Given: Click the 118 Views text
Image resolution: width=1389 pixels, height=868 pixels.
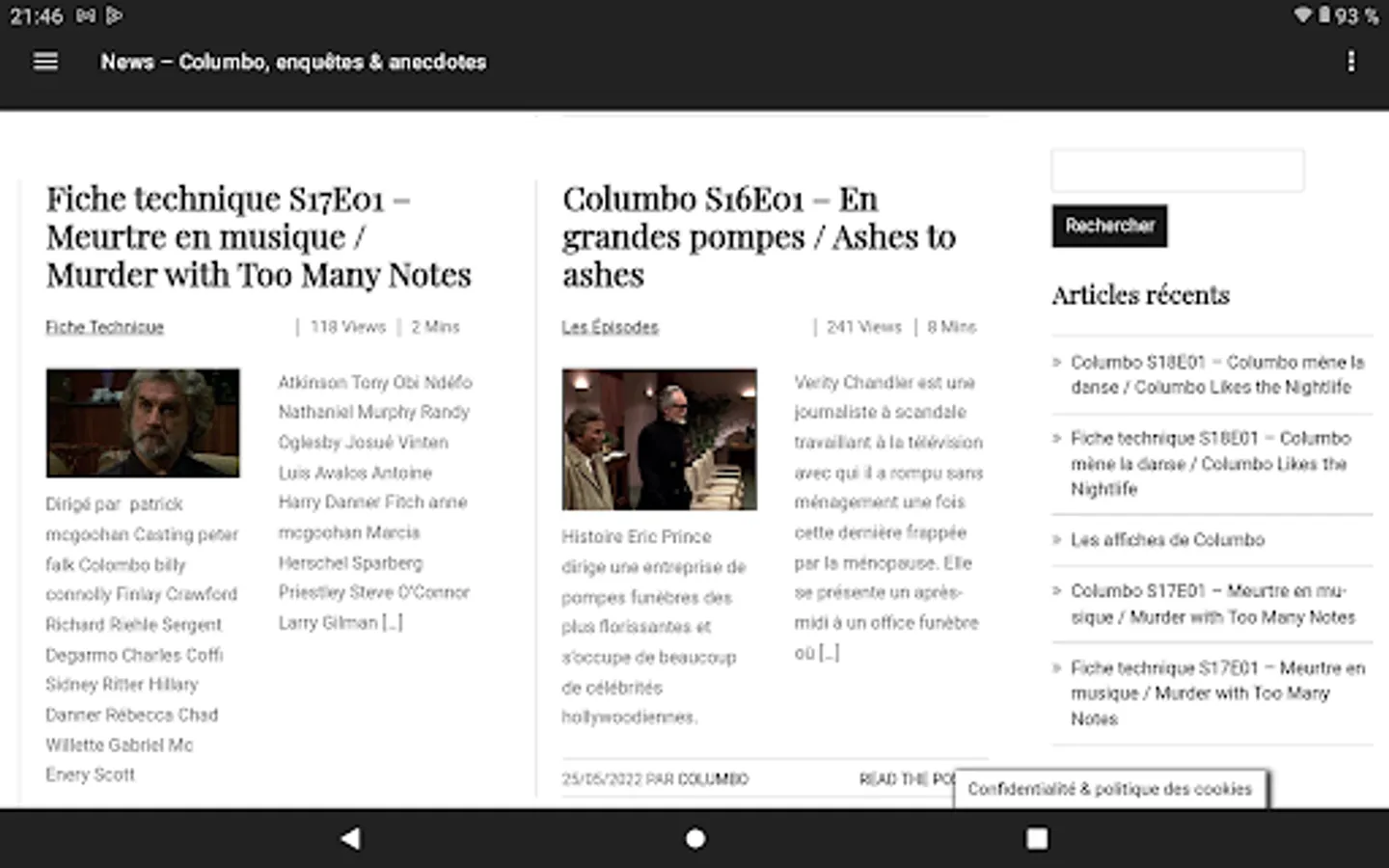Looking at the screenshot, I should (347, 327).
